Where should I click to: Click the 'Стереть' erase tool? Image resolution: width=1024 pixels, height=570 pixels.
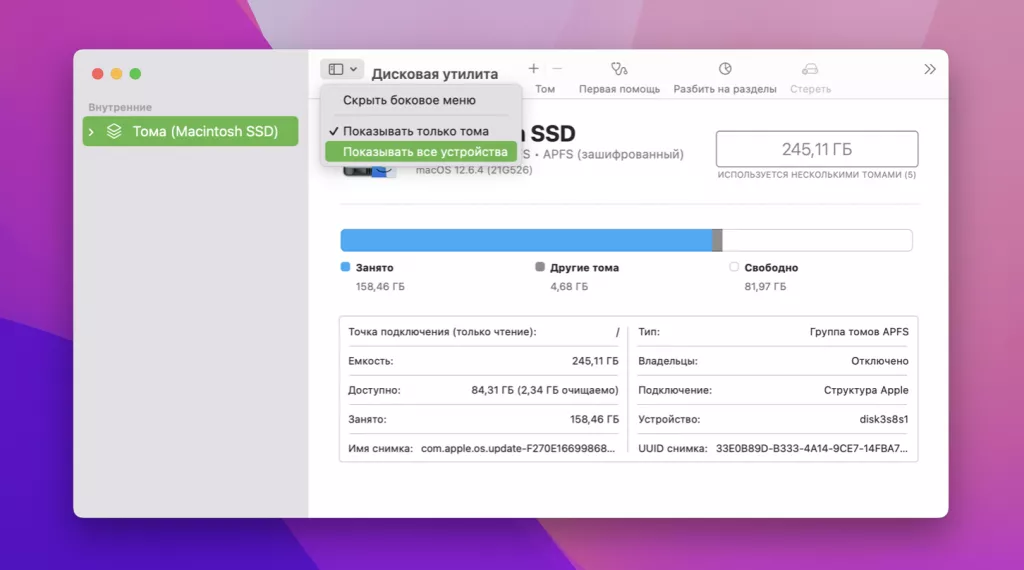[810, 77]
